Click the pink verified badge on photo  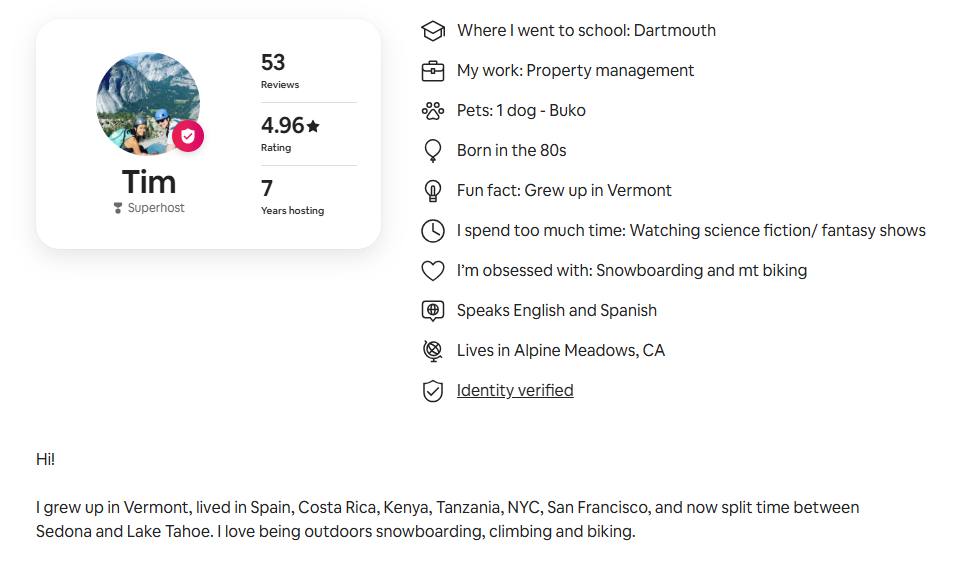coord(188,136)
